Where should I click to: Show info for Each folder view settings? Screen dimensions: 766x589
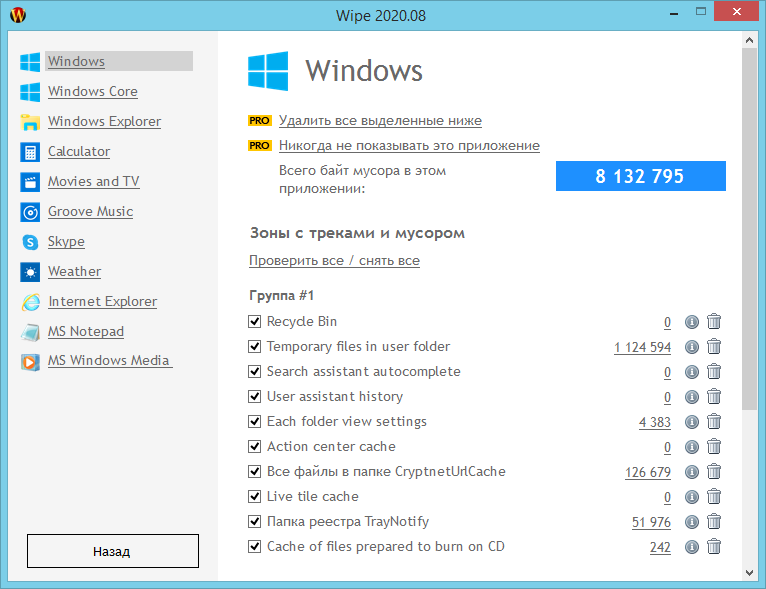(x=691, y=421)
